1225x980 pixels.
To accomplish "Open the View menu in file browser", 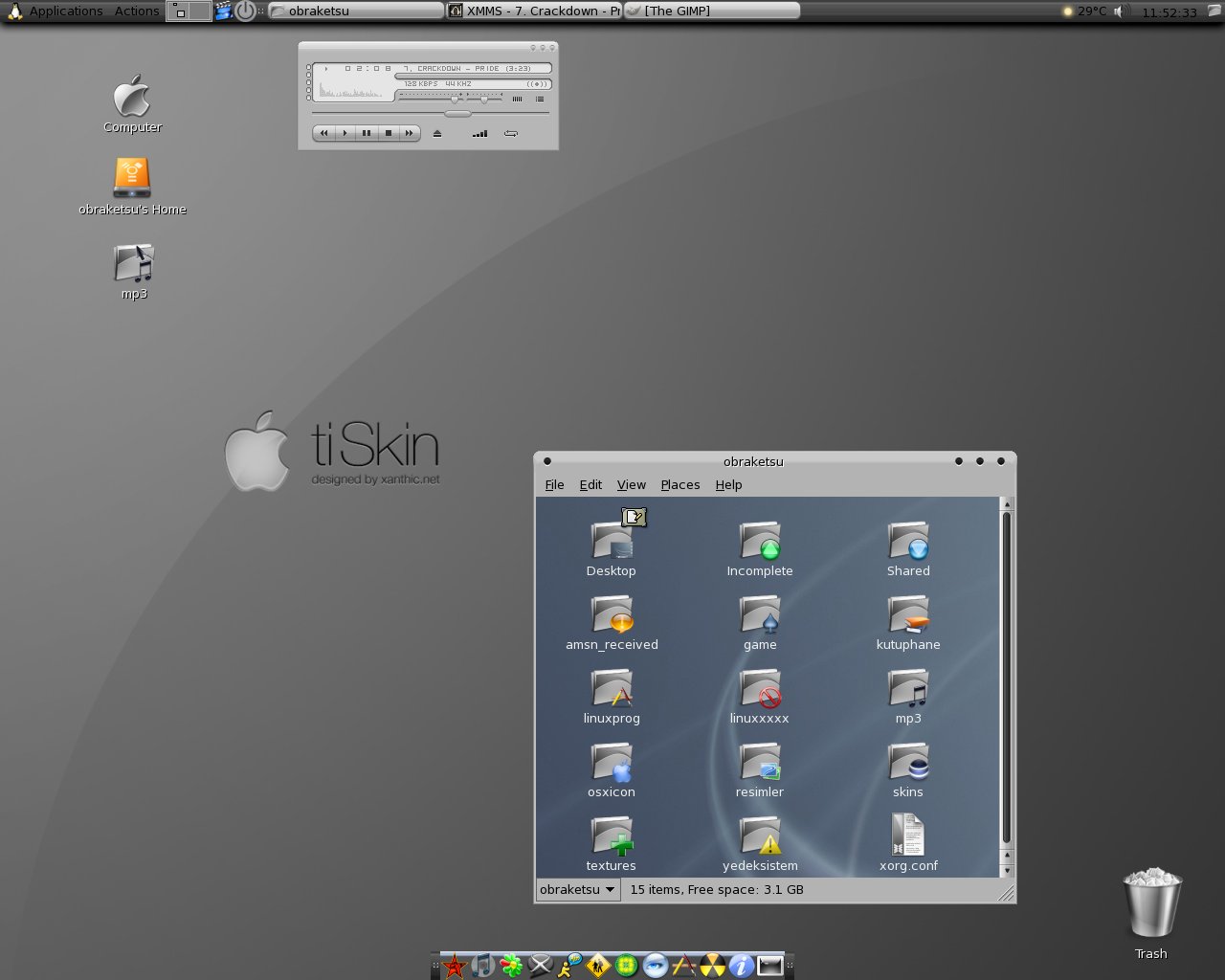I will coord(632,484).
